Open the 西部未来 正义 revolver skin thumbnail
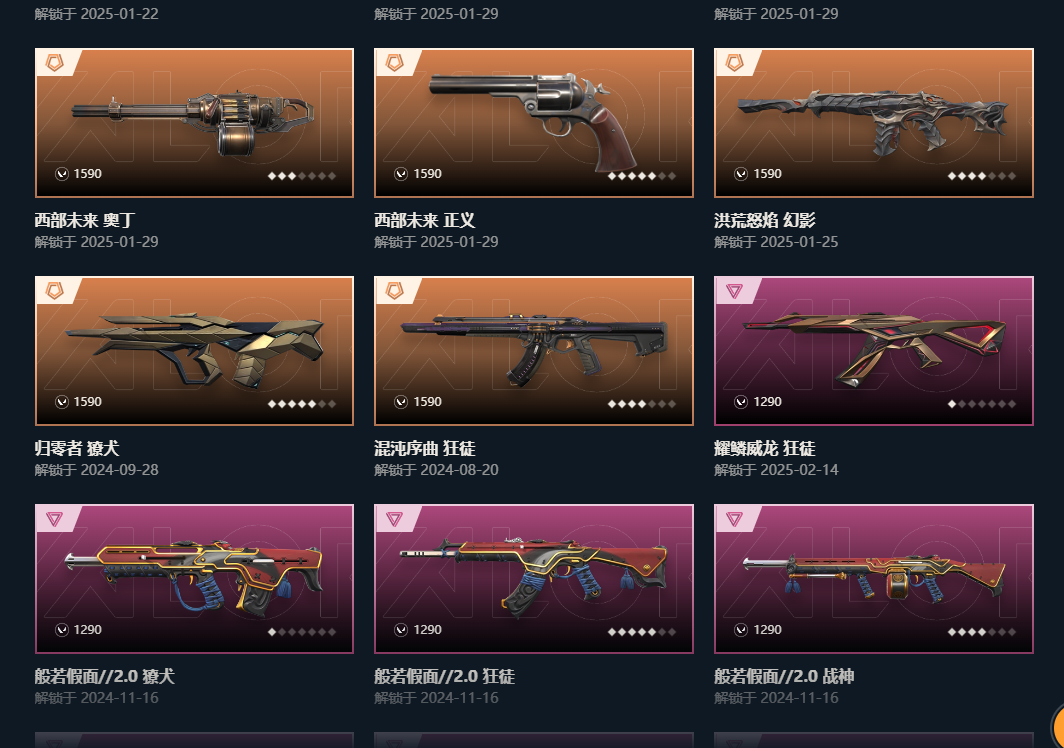 [534, 123]
